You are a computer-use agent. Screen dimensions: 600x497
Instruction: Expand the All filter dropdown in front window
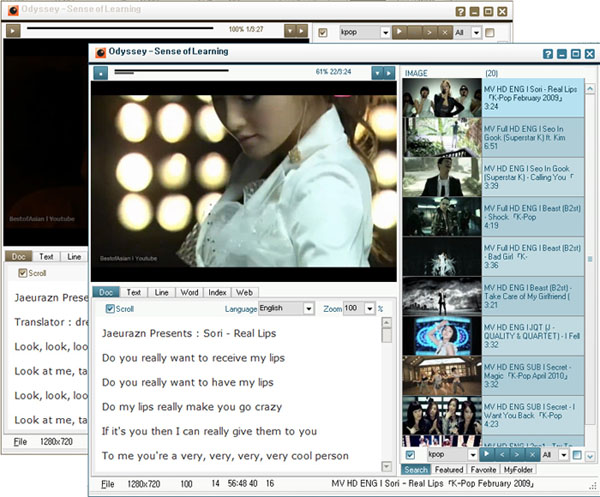563,455
